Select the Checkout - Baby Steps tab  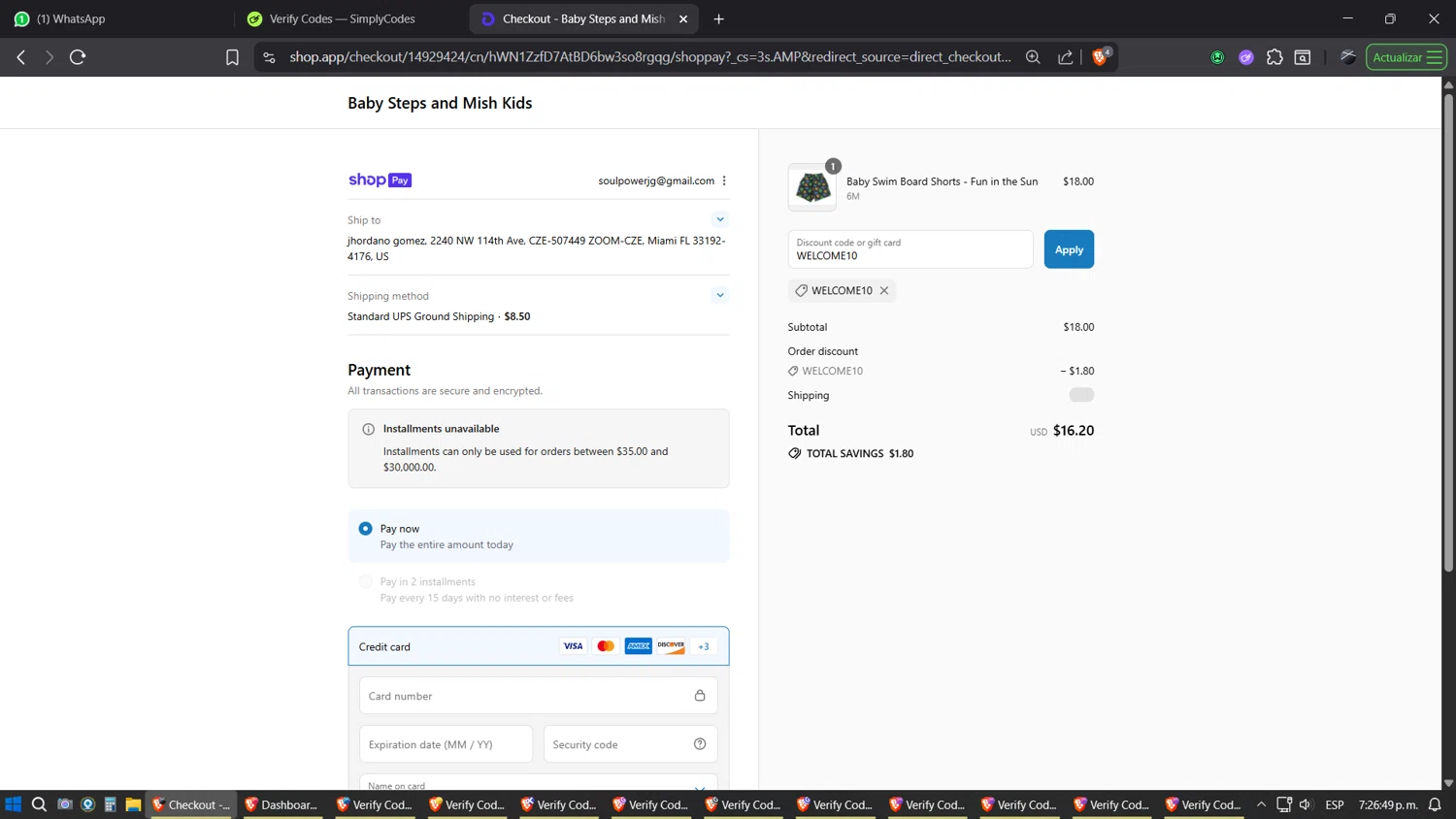583,18
